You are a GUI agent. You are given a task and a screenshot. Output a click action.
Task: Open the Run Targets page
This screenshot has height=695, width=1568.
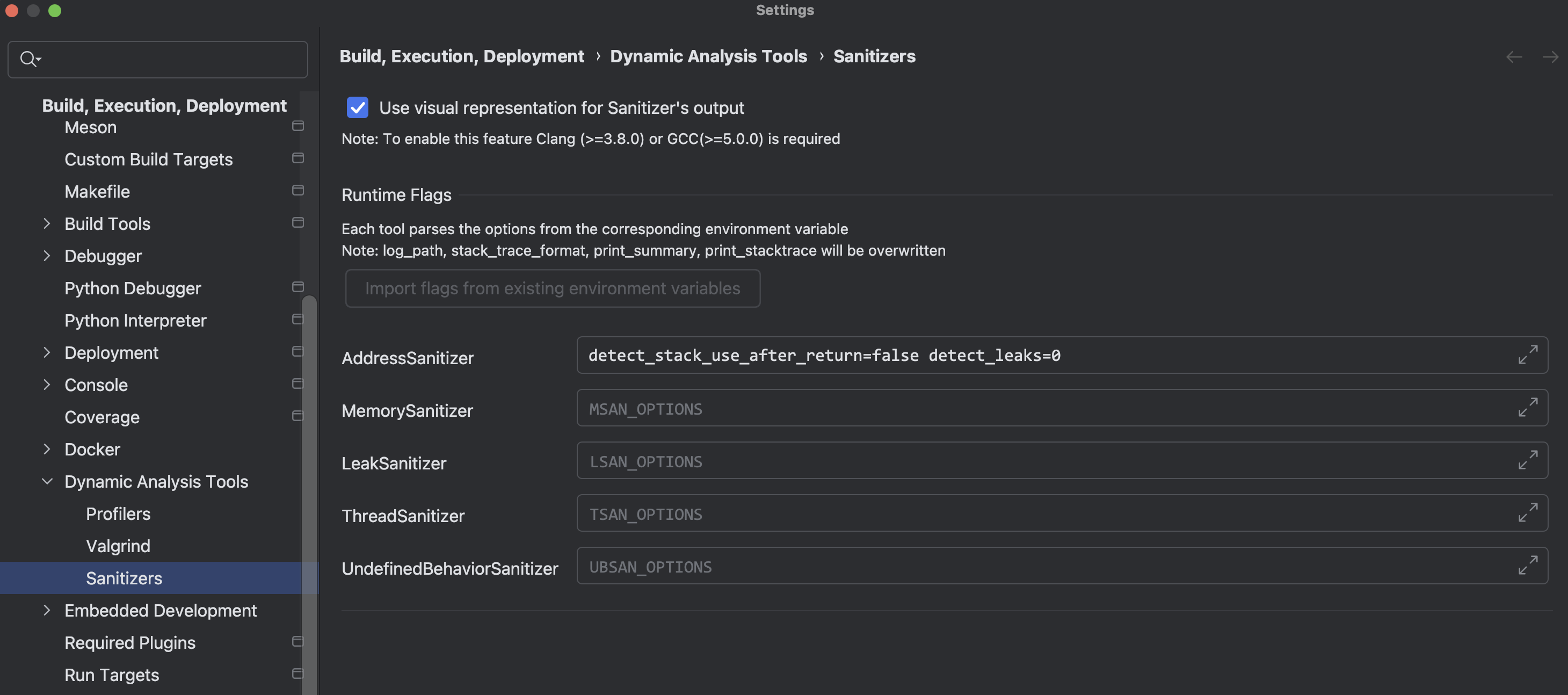111,675
